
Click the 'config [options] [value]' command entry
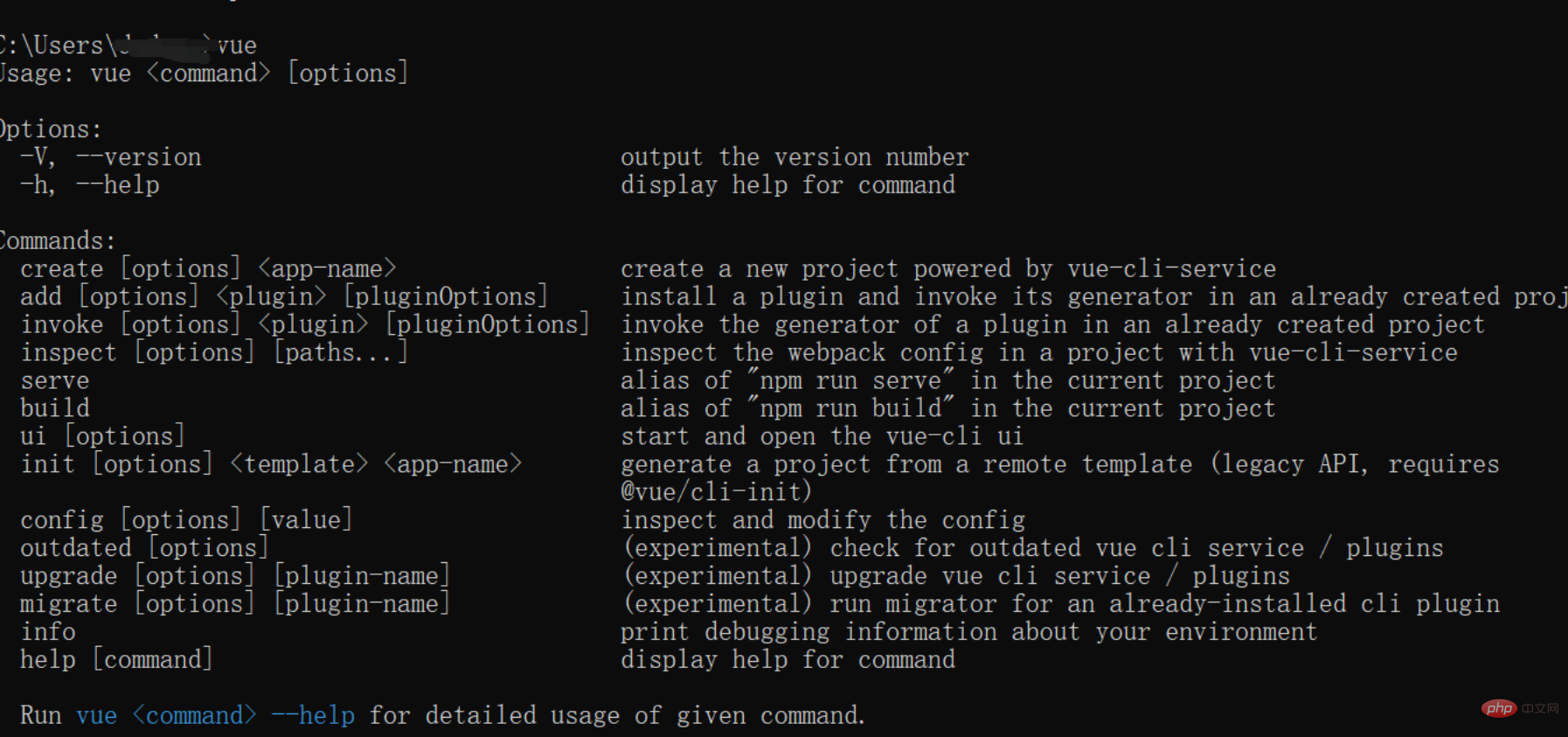[186, 520]
